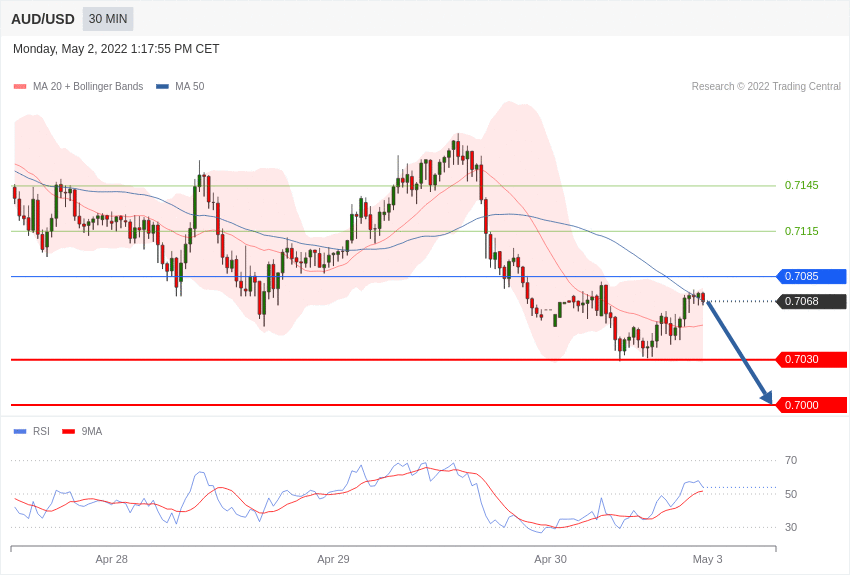Viewport: 850px width, 576px height.
Task: Click the RSI blue legend swatch
Action: [20, 432]
